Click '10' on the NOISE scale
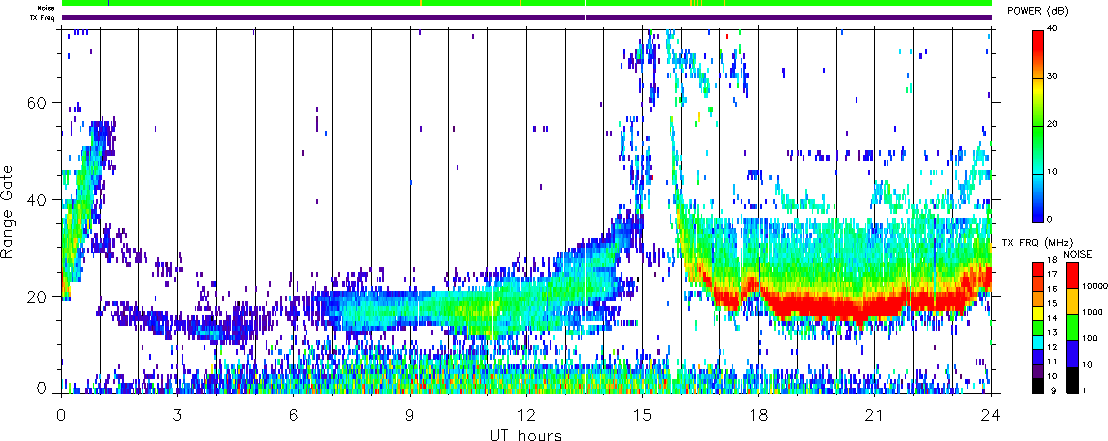Viewport: 1108px width, 441px height. [1088, 365]
